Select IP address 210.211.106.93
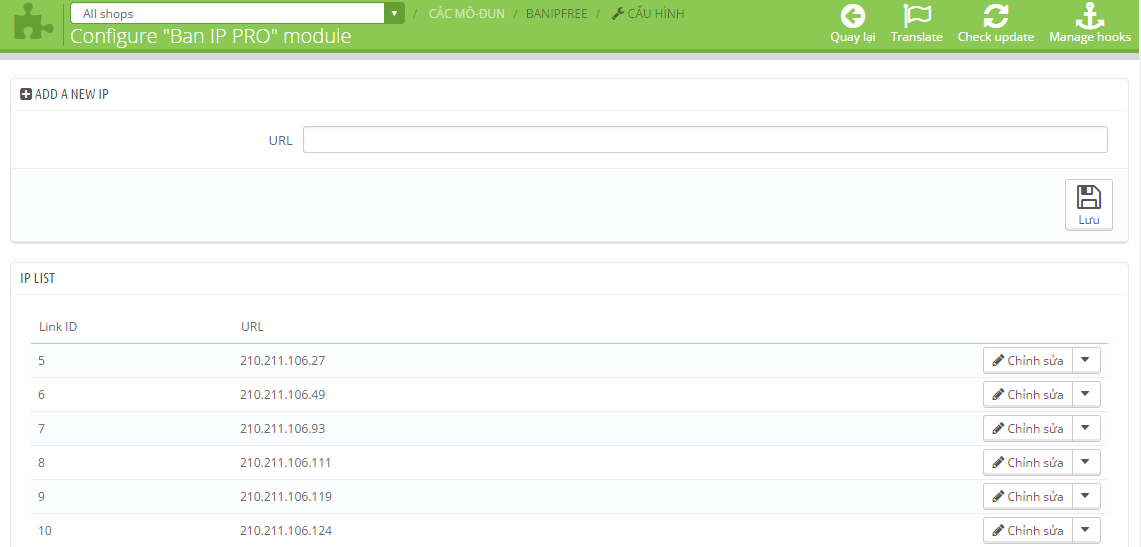The image size is (1141, 547). pyautogui.click(x=282, y=428)
